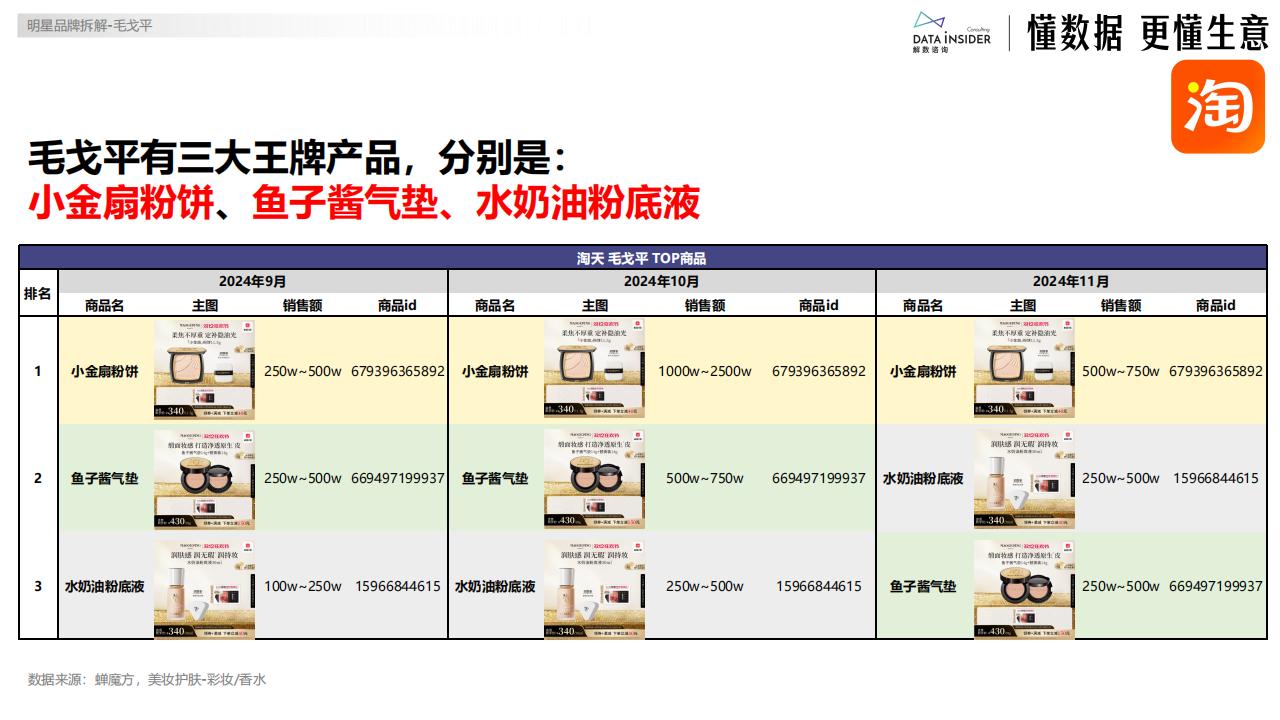Open the October 小金扇粉饼 product image
This screenshot has width=1280, height=720.
point(594,370)
